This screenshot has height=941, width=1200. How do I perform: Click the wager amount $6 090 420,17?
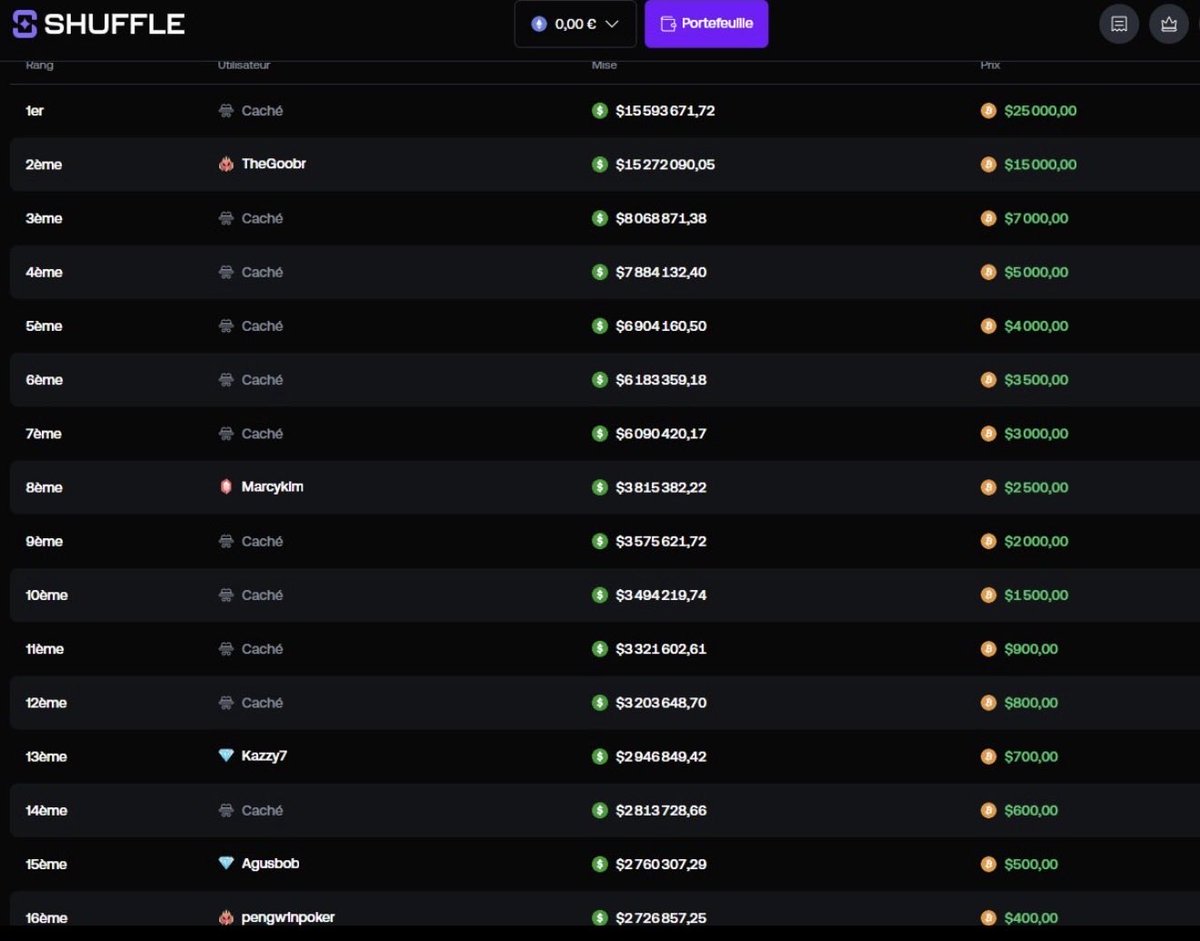coord(661,433)
